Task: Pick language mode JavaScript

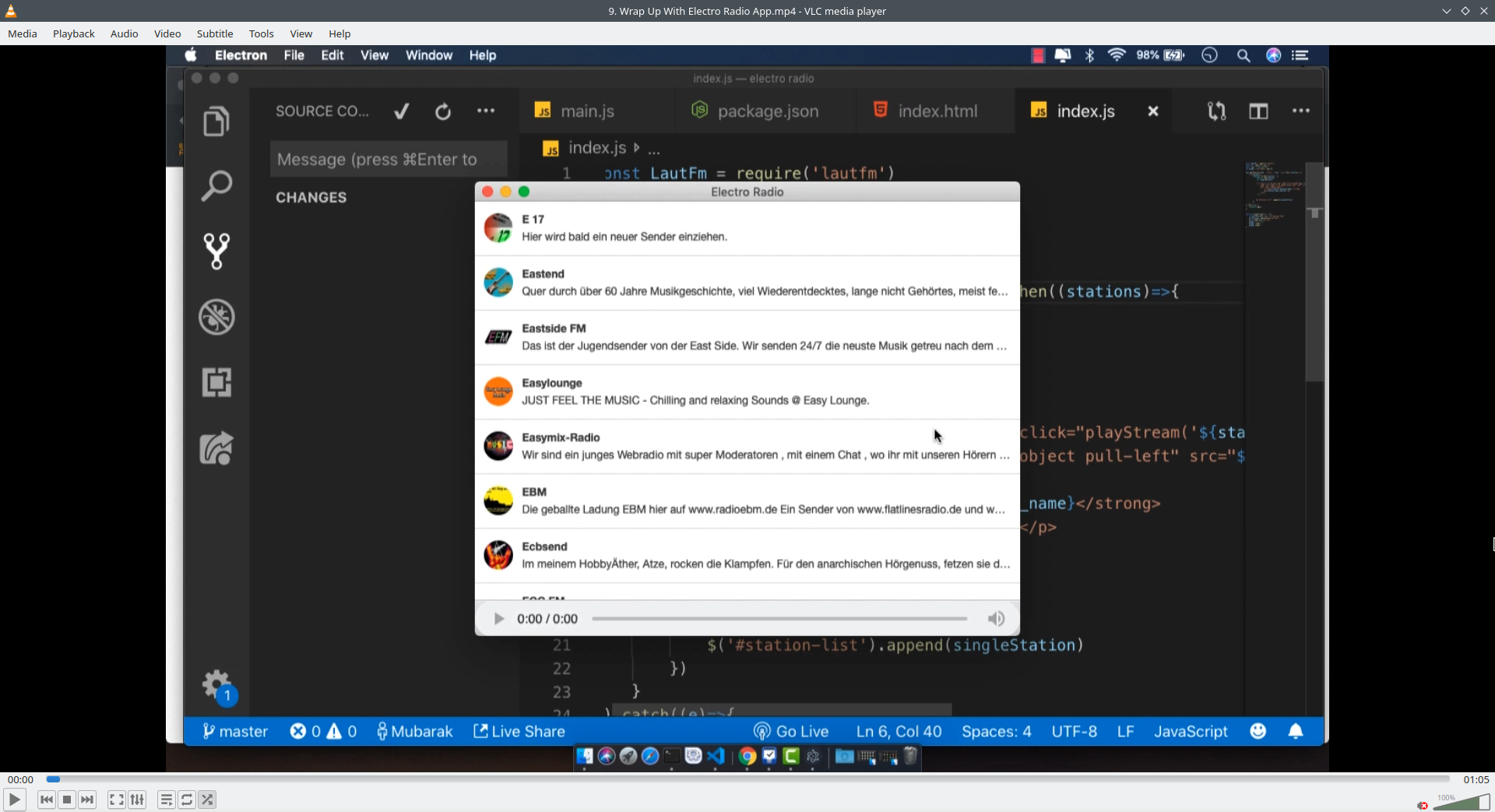Action: pyautogui.click(x=1191, y=731)
